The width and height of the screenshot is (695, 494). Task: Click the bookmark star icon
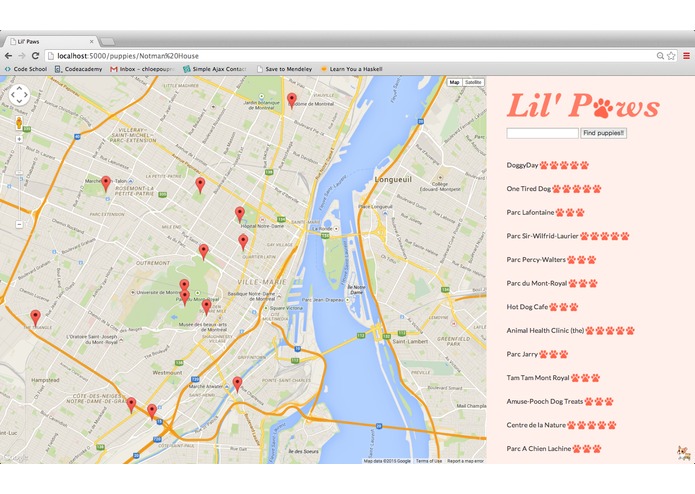click(x=671, y=56)
